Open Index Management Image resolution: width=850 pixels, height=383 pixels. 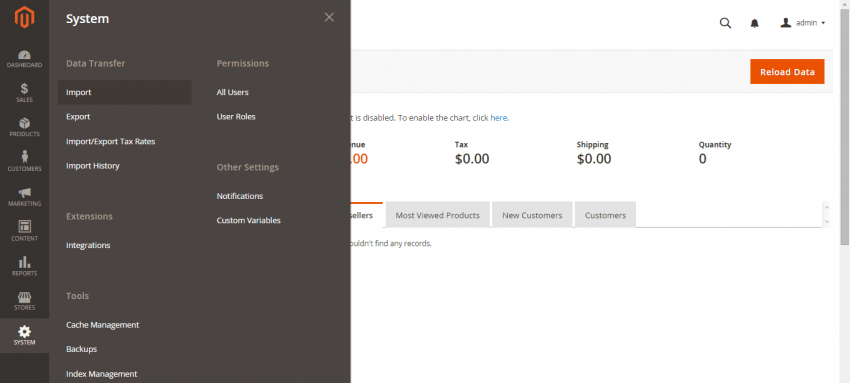point(101,374)
